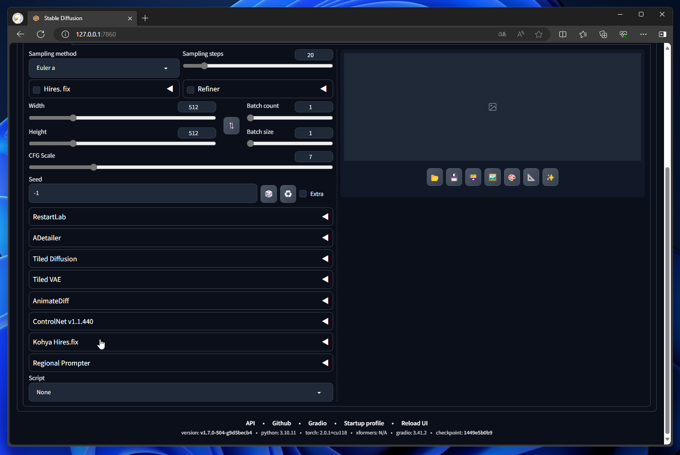The height and width of the screenshot is (455, 680).
Task: Enable the Hires. fix checkbox
Action: [36, 89]
